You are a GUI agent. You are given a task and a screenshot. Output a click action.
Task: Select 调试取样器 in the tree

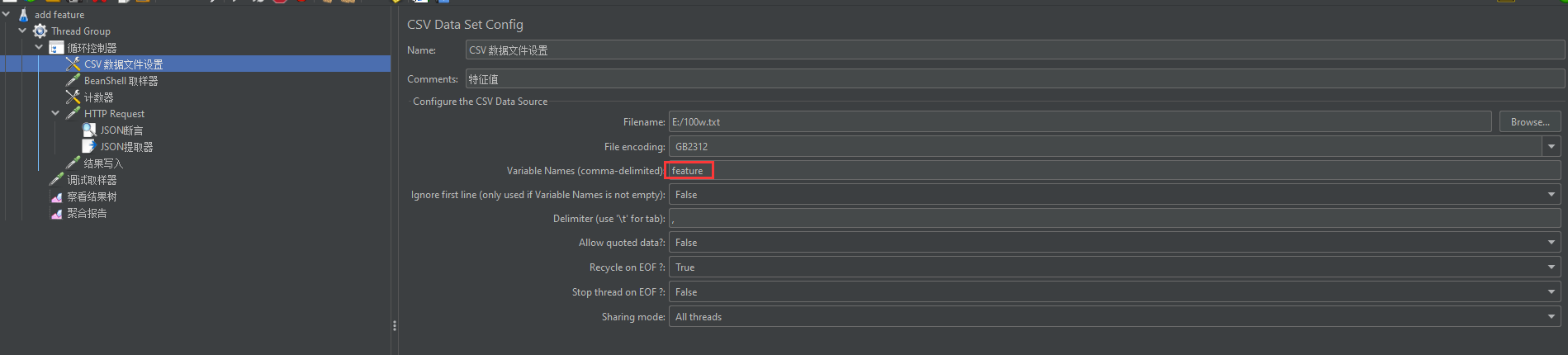pos(92,180)
